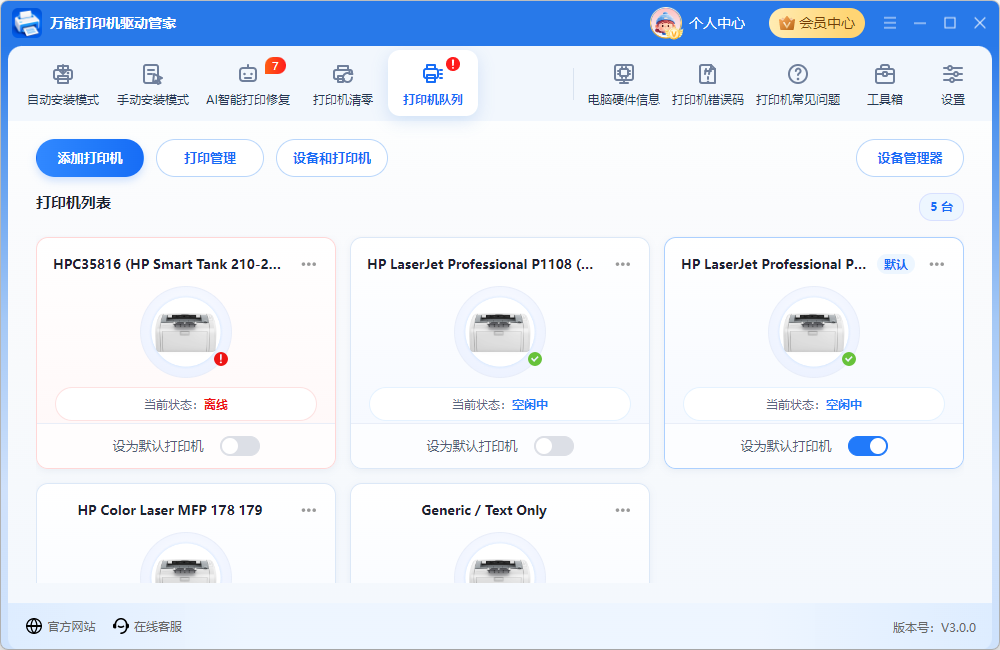Turn off default switch on third printer card
Image resolution: width=1000 pixels, height=650 pixels.
(x=868, y=446)
